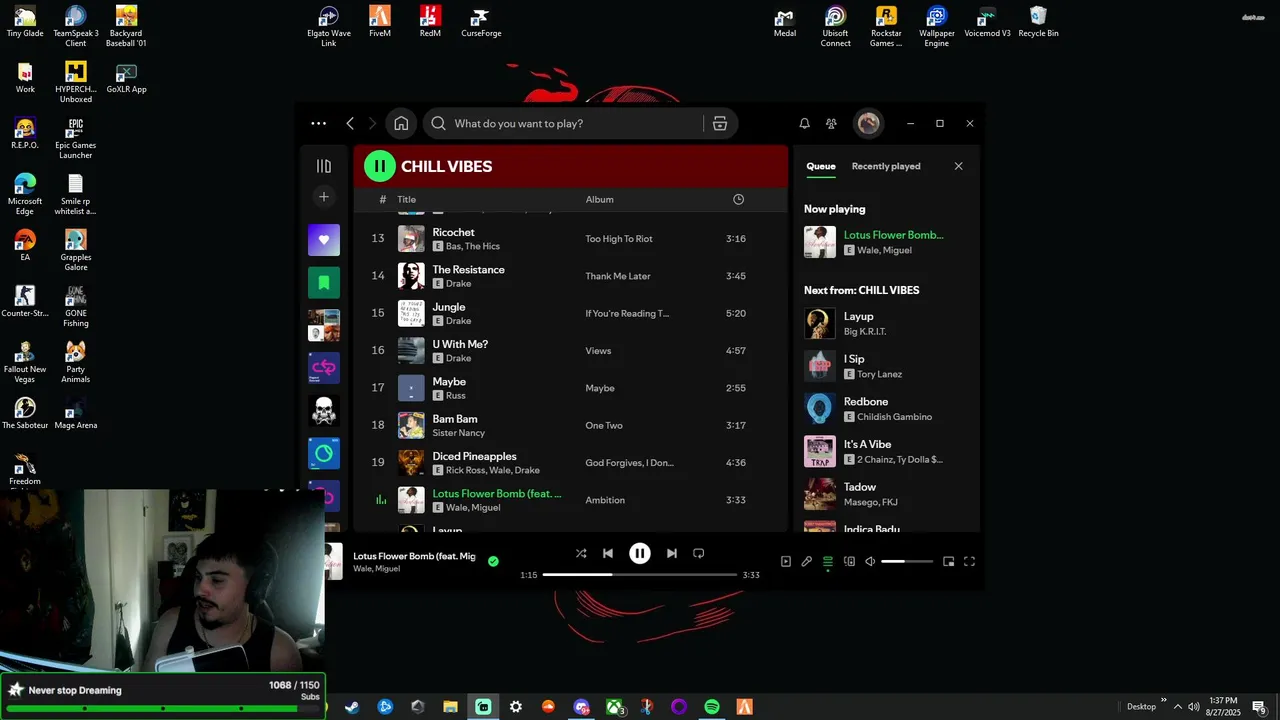Select the track Maybe by Russ
Screen dimensions: 1280x720
tap(449, 382)
